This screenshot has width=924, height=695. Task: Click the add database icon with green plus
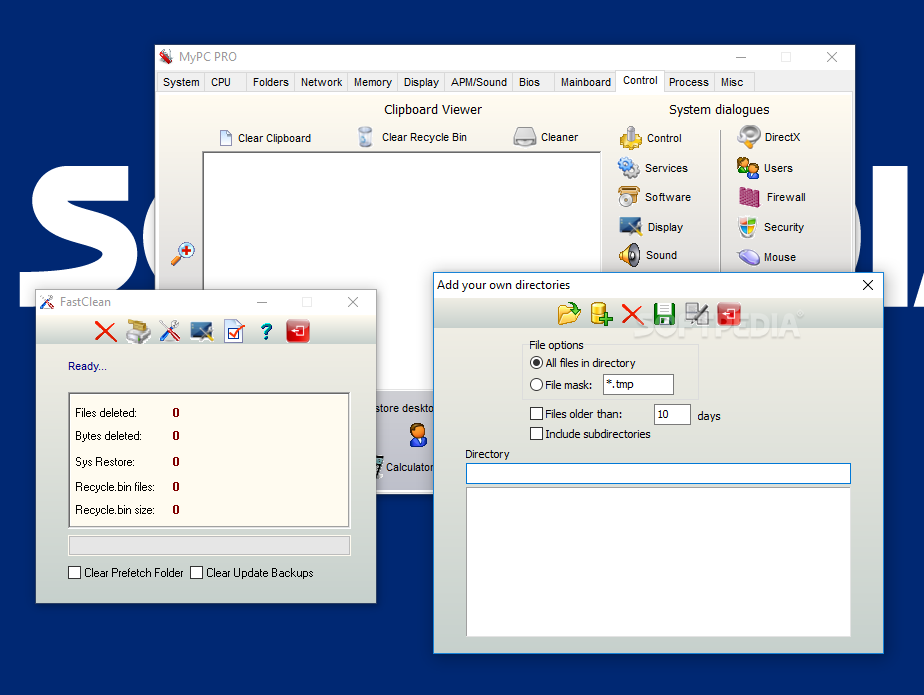(601, 314)
